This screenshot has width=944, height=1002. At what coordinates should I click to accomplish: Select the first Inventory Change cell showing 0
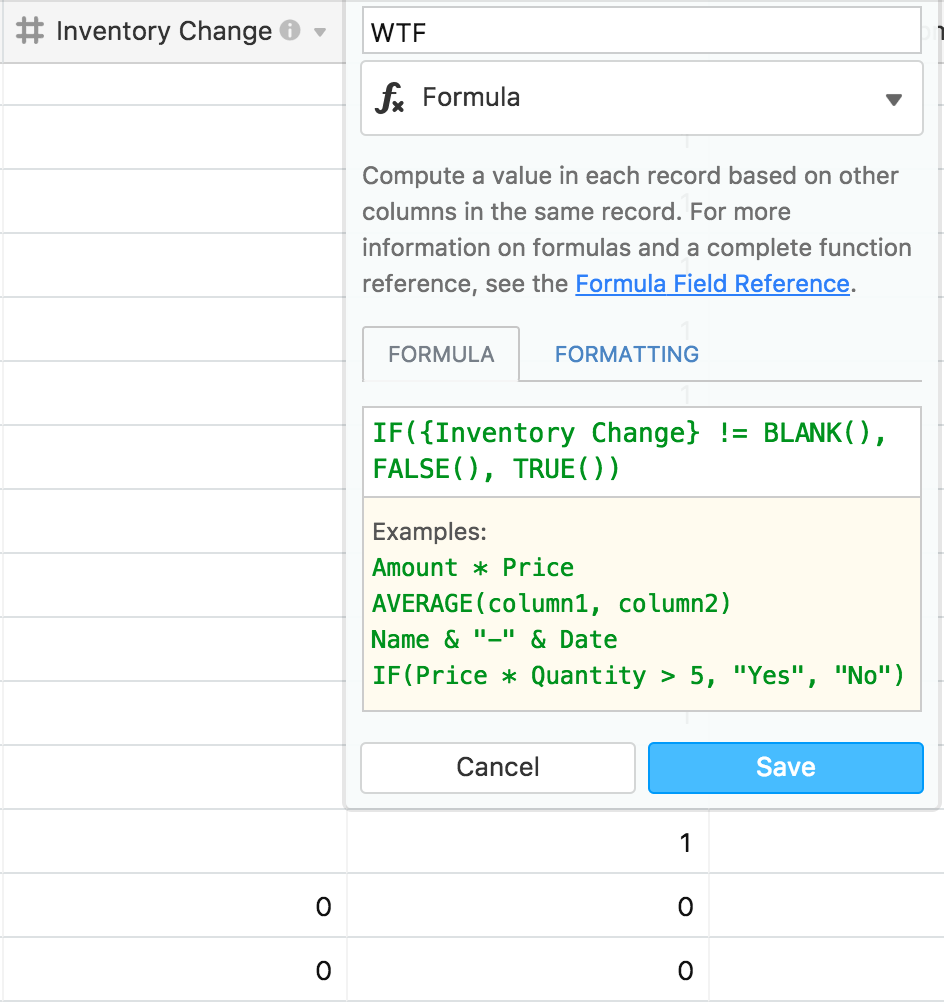174,906
